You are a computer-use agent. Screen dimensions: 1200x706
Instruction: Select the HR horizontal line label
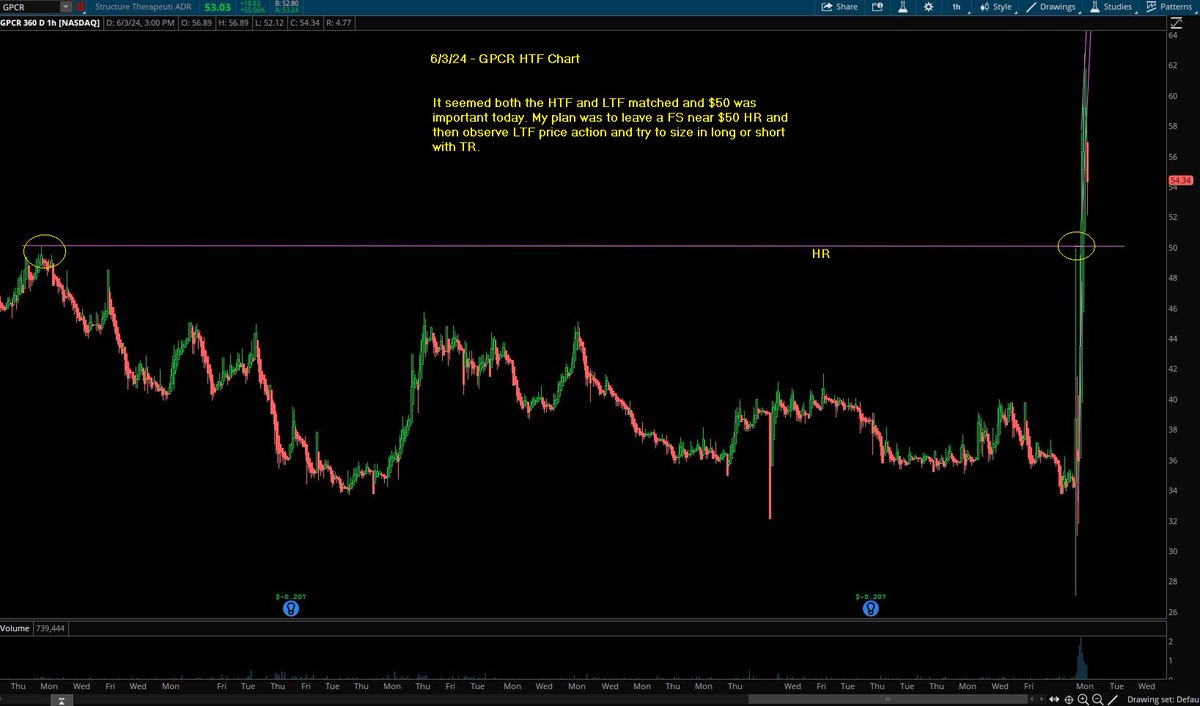click(x=820, y=256)
